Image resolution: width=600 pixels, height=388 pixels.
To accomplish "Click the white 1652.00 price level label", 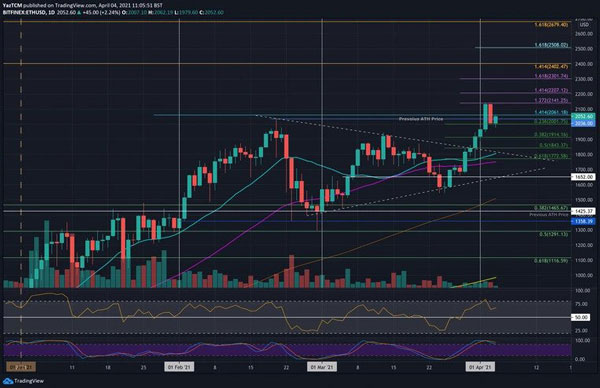I will point(583,177).
